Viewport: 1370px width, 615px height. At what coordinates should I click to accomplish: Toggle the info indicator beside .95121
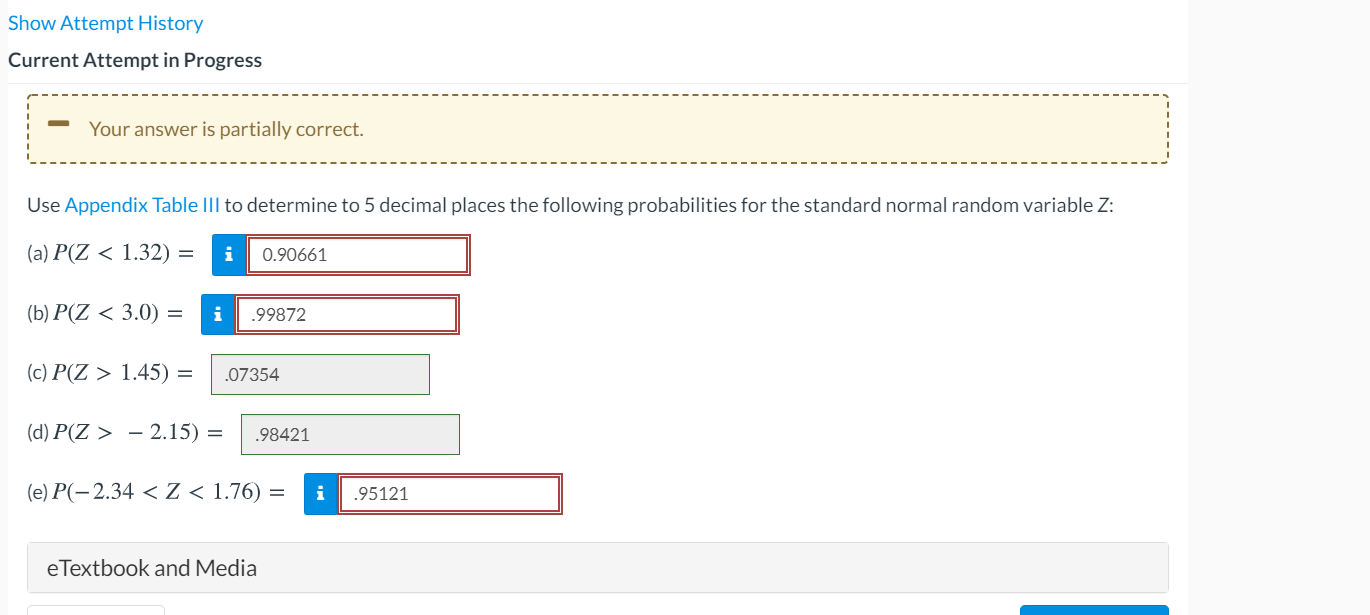point(319,493)
